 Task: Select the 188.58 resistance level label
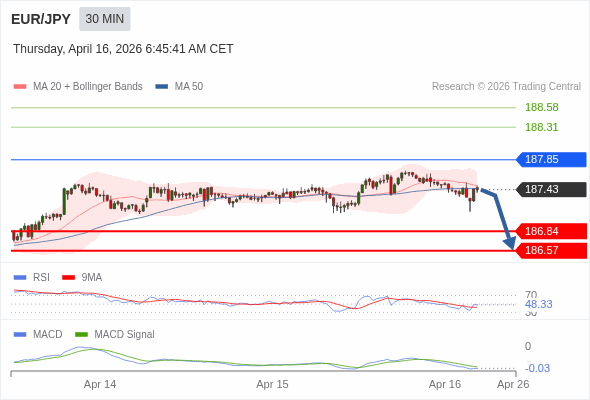point(541,107)
